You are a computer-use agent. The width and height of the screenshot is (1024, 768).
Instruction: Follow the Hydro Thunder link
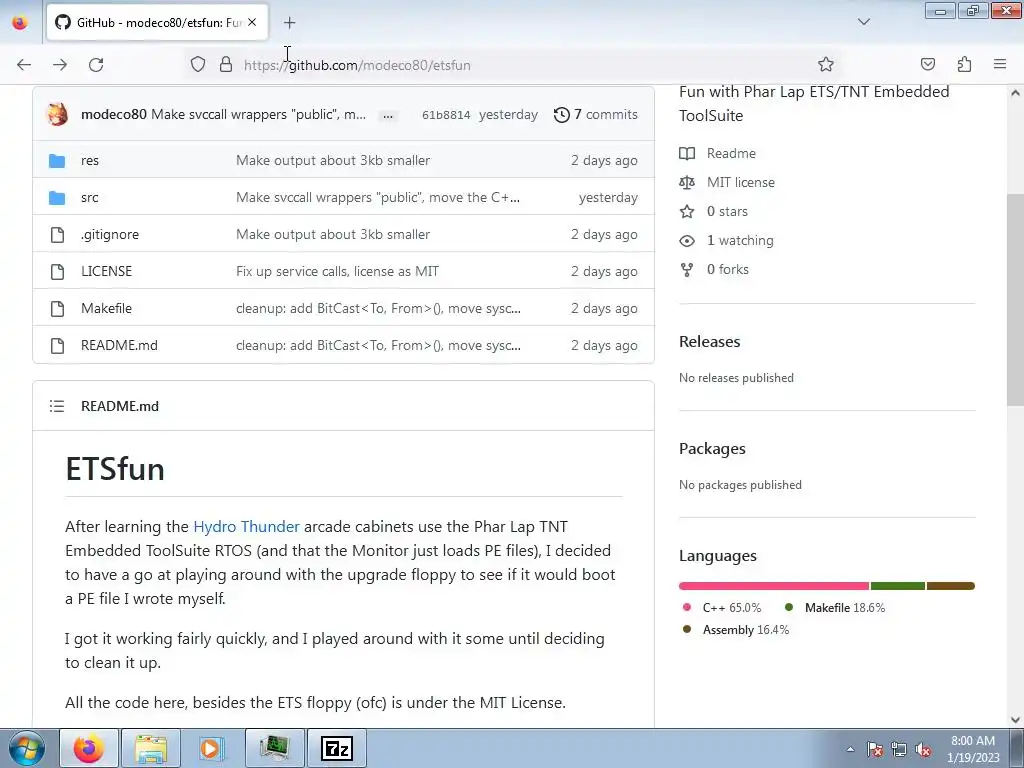coord(246,526)
